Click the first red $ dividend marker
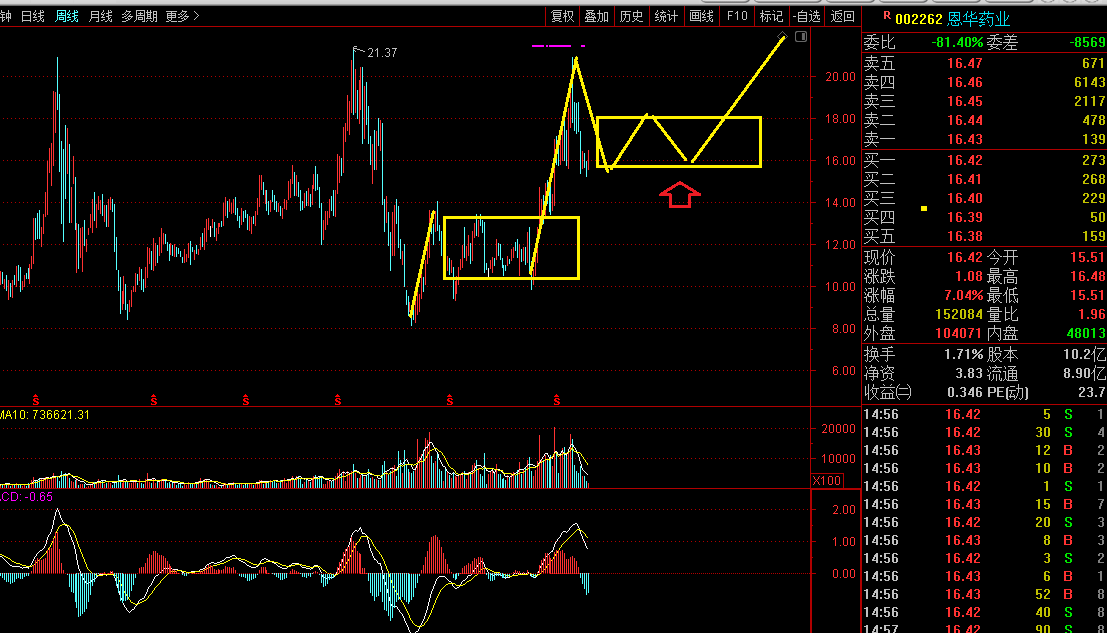 36,400
